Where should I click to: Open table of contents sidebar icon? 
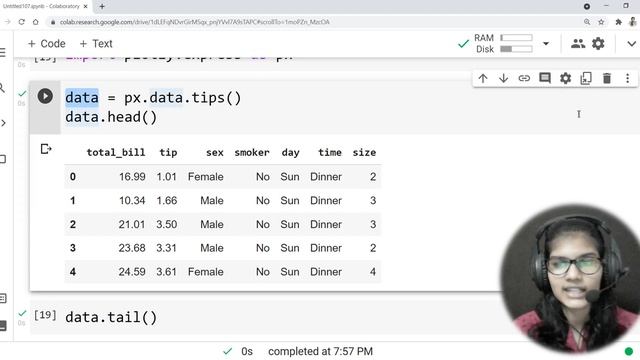[x=2, y=53]
